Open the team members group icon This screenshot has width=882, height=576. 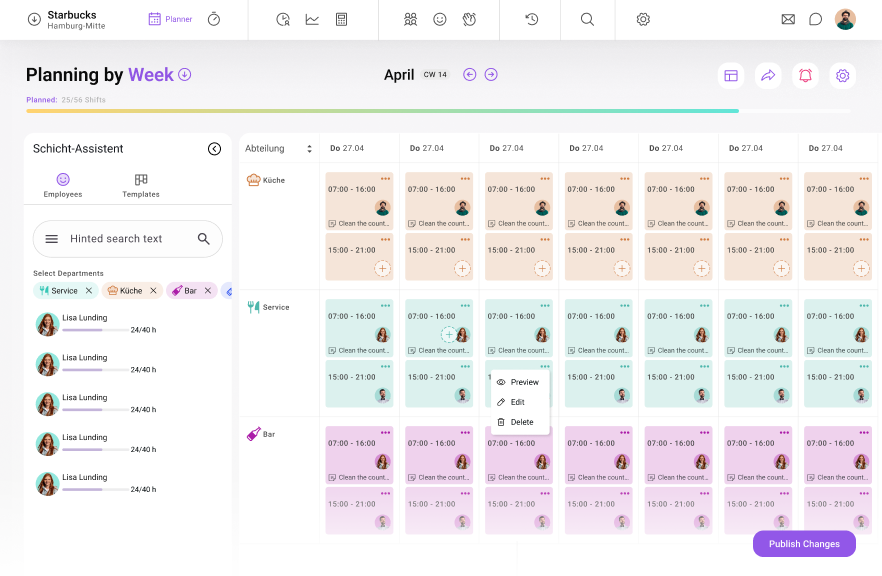[410, 19]
